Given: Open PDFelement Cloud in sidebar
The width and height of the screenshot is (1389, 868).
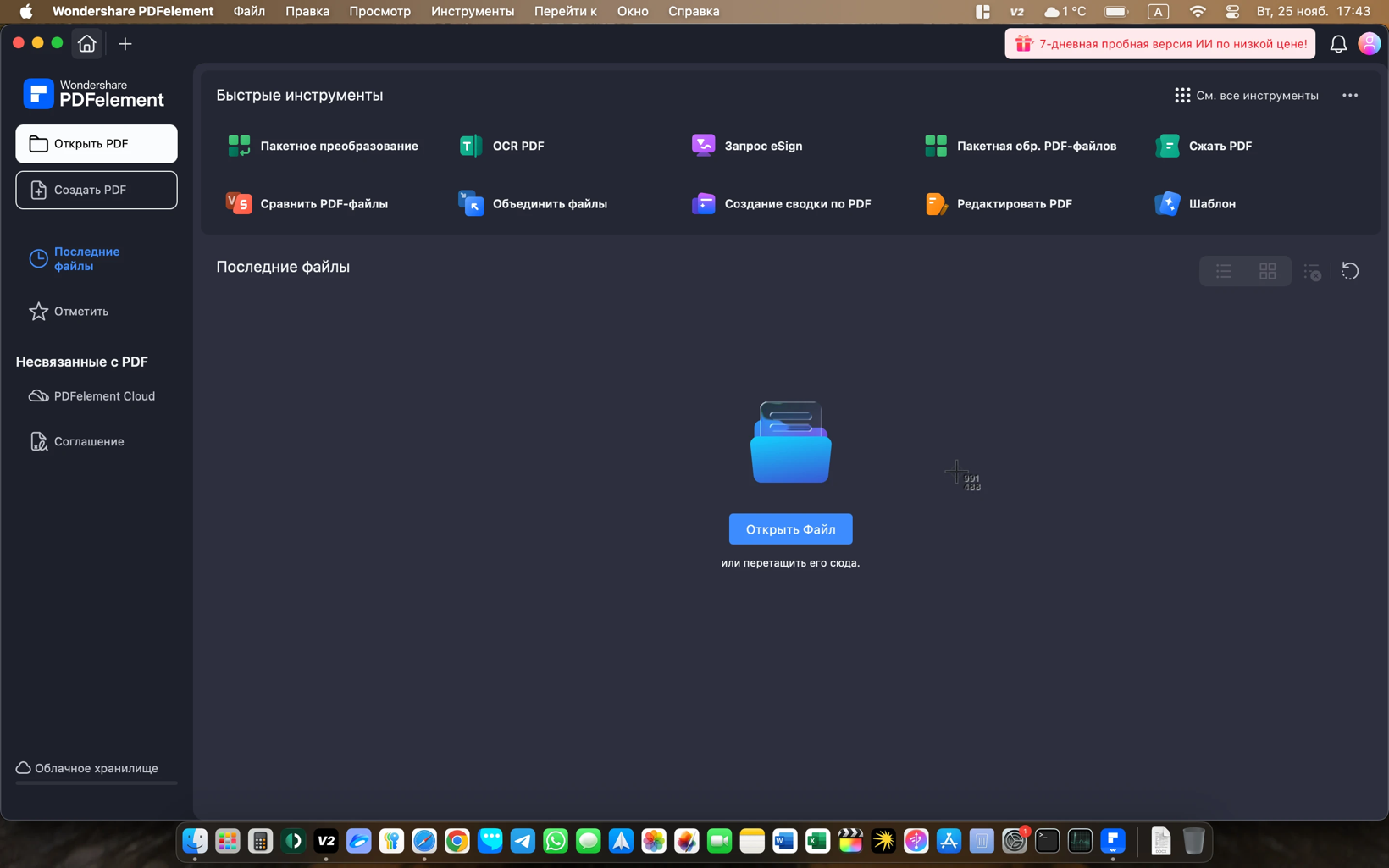Looking at the screenshot, I should pyautogui.click(x=92, y=396).
